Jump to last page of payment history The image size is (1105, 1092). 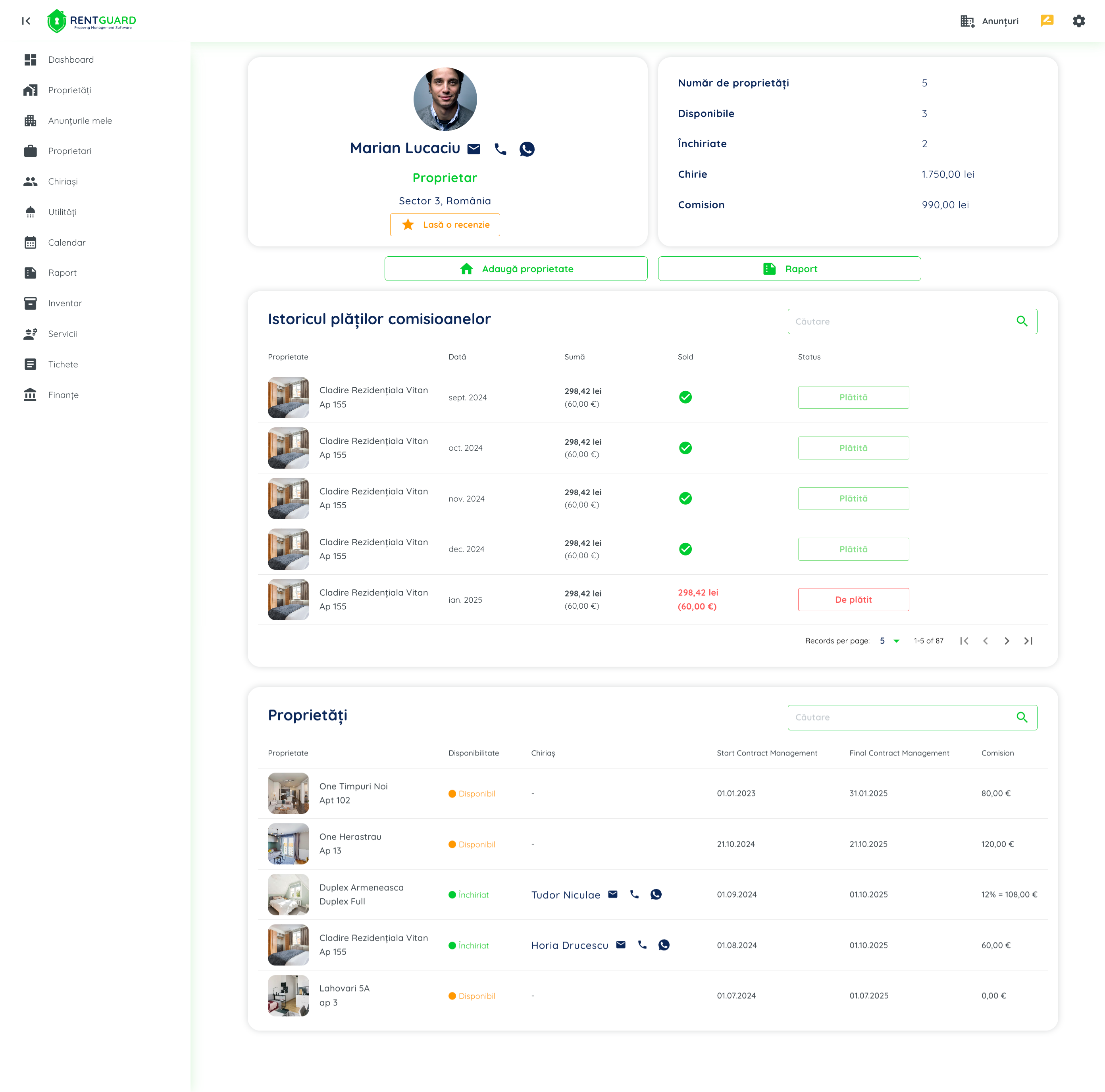[x=1028, y=641]
